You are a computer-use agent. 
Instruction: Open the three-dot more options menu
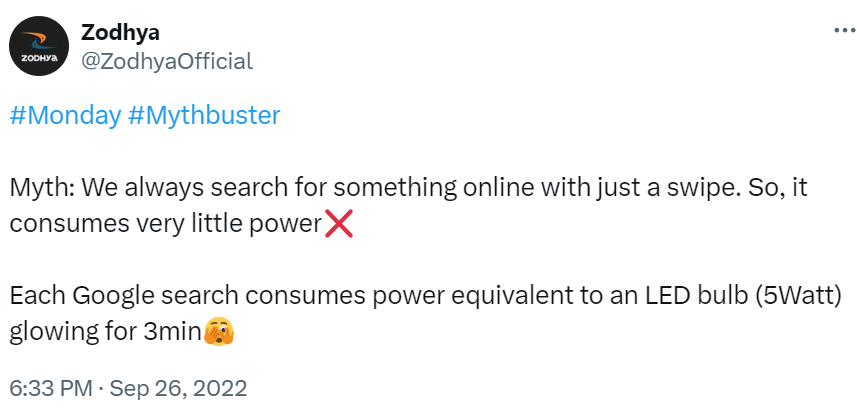point(845,30)
